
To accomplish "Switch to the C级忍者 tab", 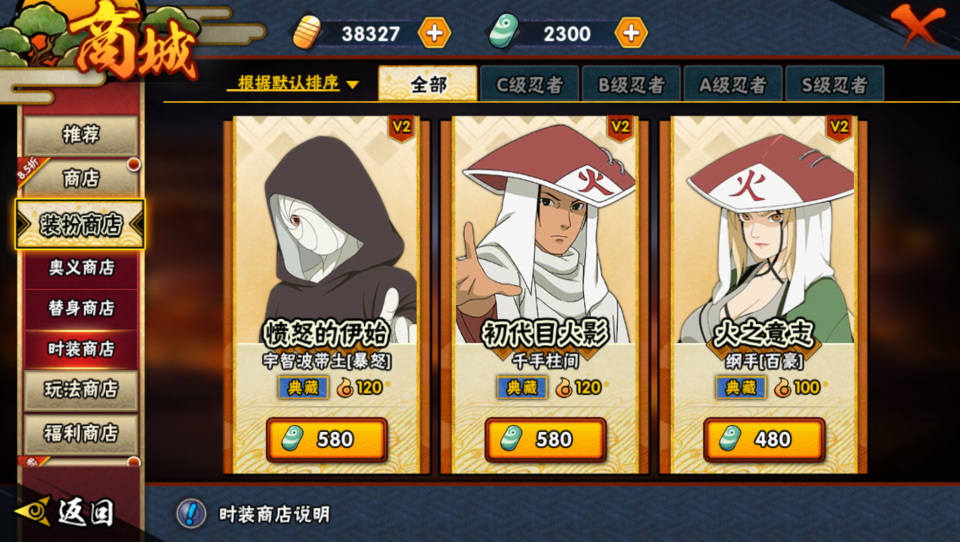I will pyautogui.click(x=529, y=84).
